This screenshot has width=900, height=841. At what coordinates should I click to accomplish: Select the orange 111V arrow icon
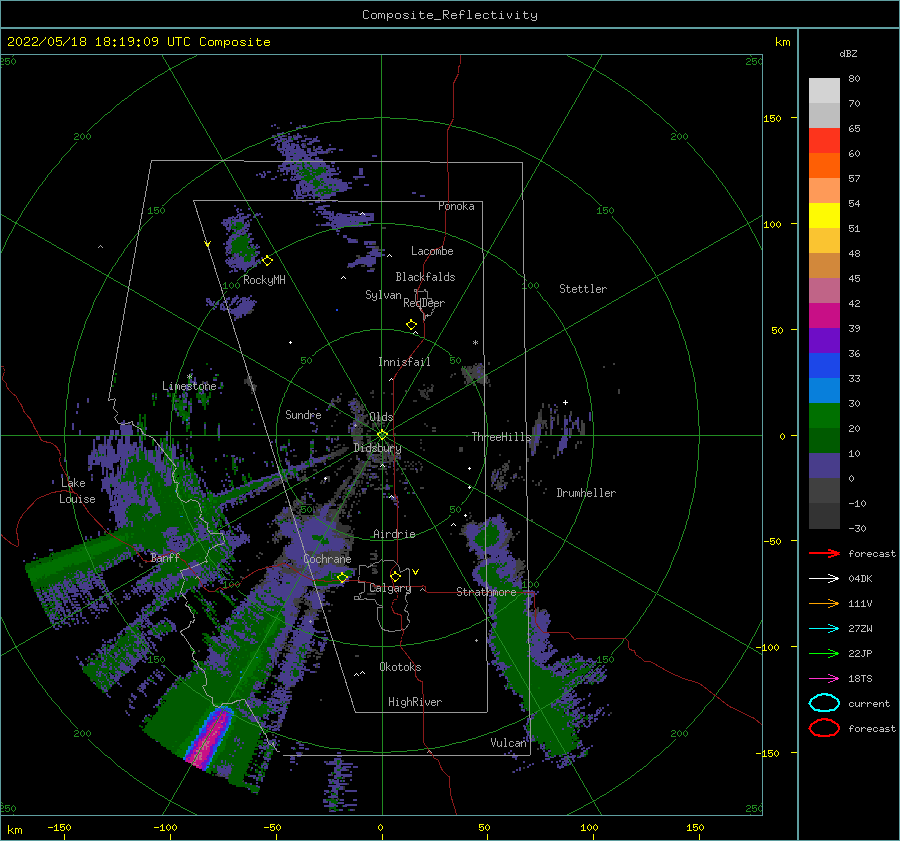coord(824,603)
